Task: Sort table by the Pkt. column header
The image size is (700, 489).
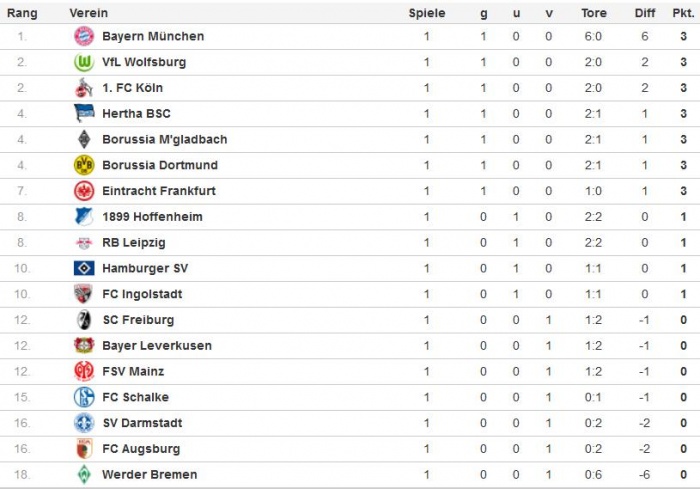Action: click(x=682, y=13)
